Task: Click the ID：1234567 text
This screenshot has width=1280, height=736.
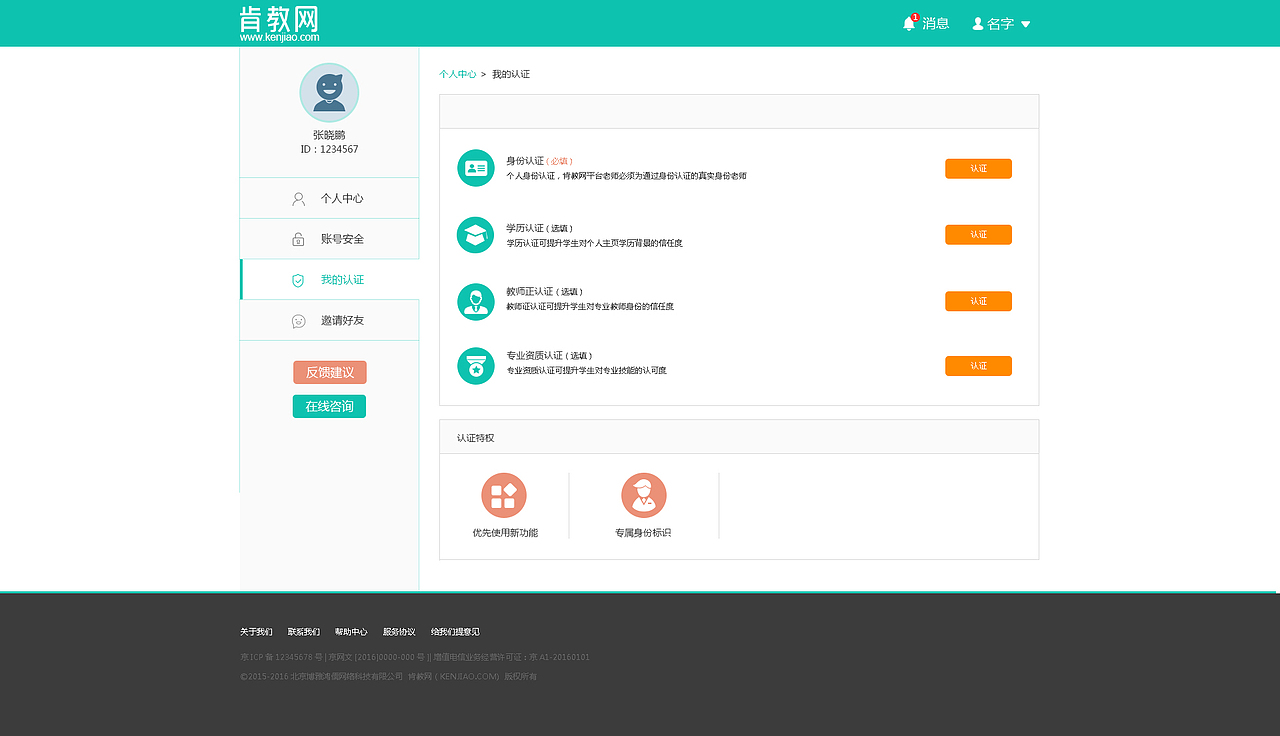Action: click(x=329, y=150)
